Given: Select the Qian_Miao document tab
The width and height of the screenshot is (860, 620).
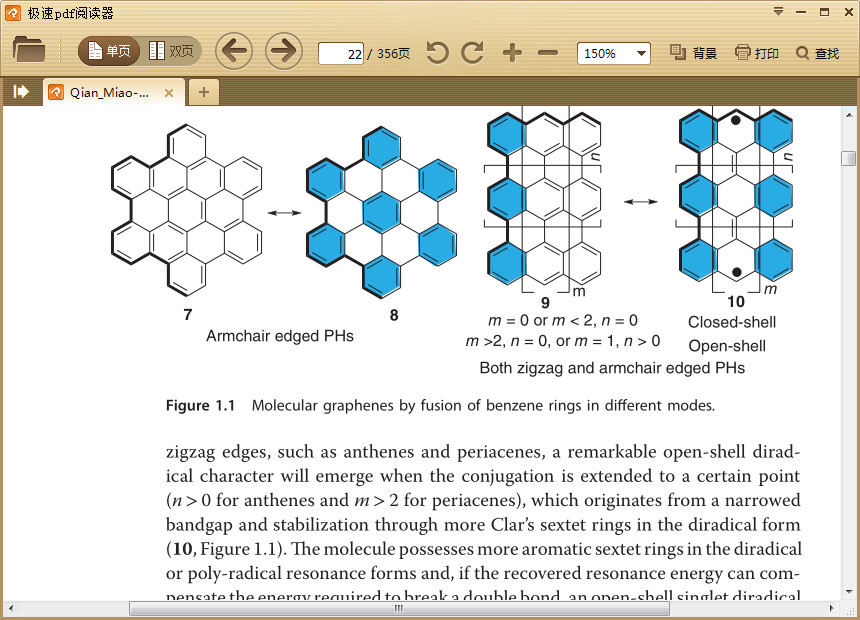Looking at the screenshot, I should point(110,92).
